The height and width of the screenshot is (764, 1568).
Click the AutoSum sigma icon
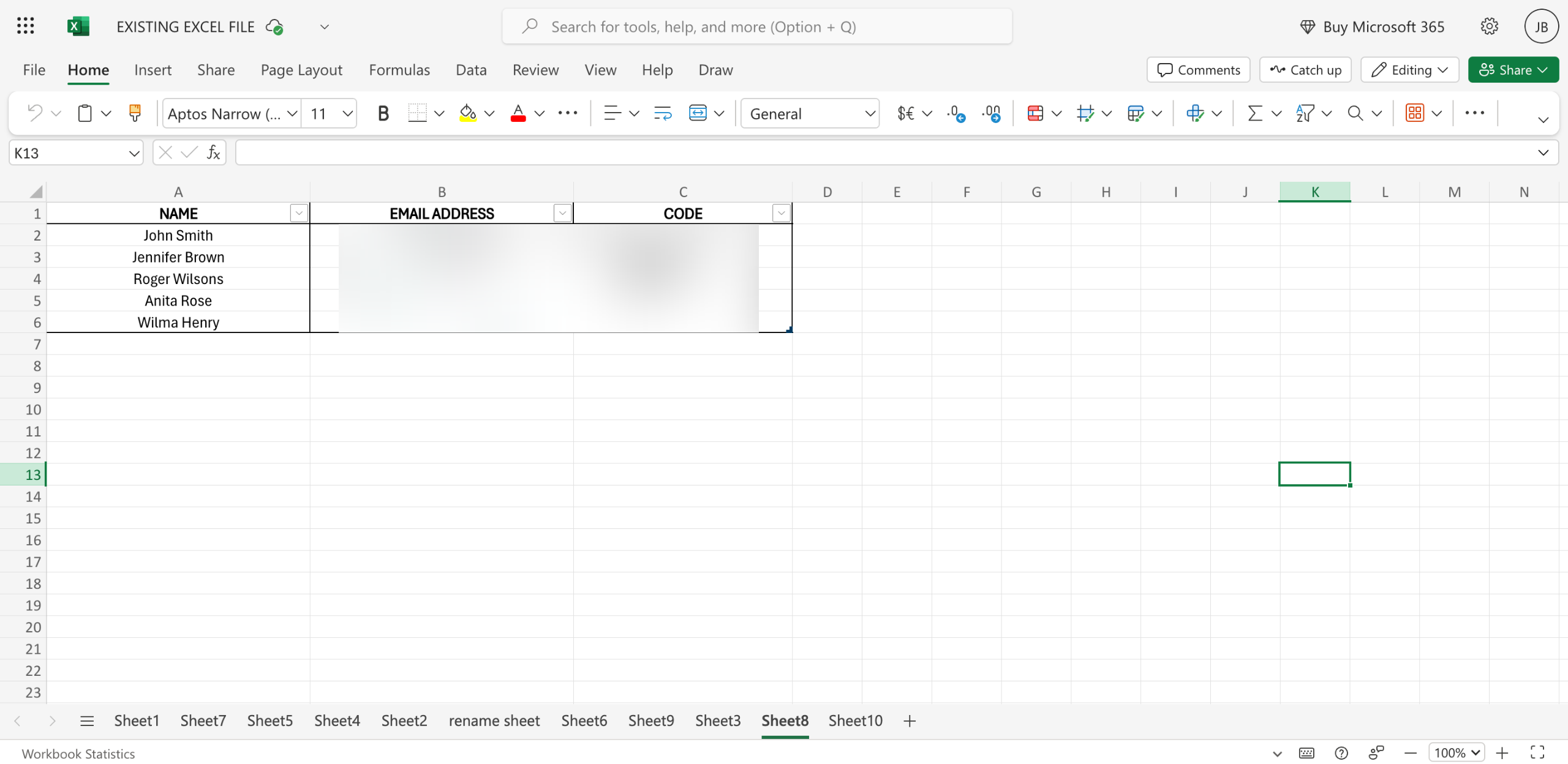click(1254, 113)
